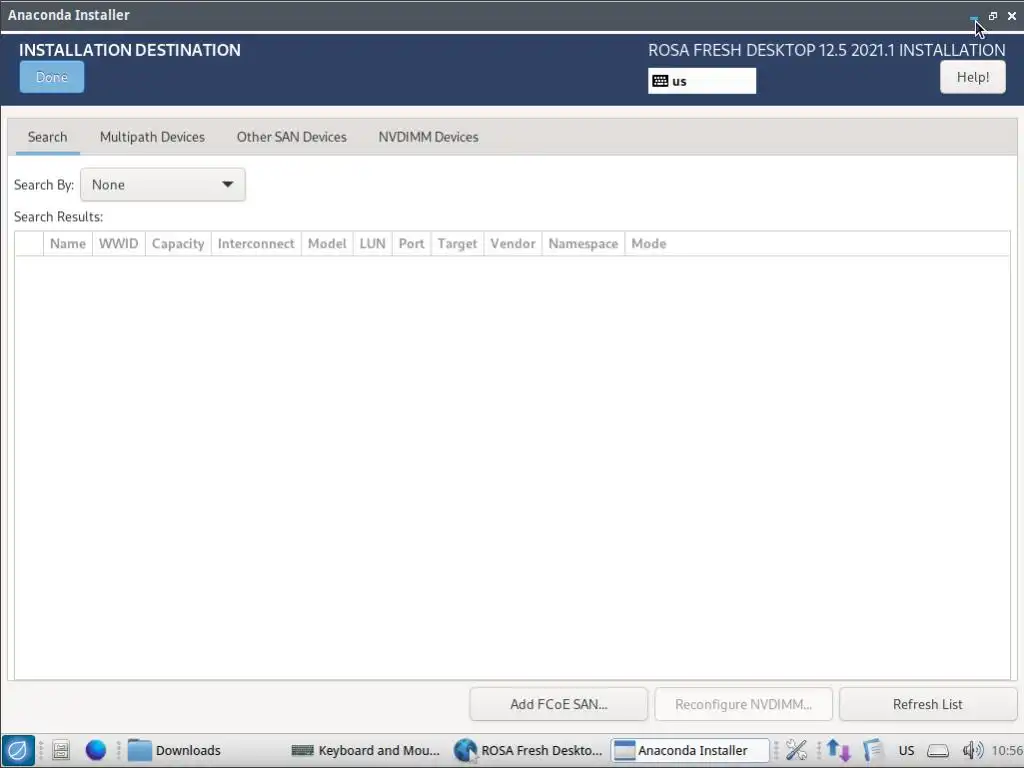1024x768 pixels.
Task: Sort by the Name column header
Action: [68, 244]
